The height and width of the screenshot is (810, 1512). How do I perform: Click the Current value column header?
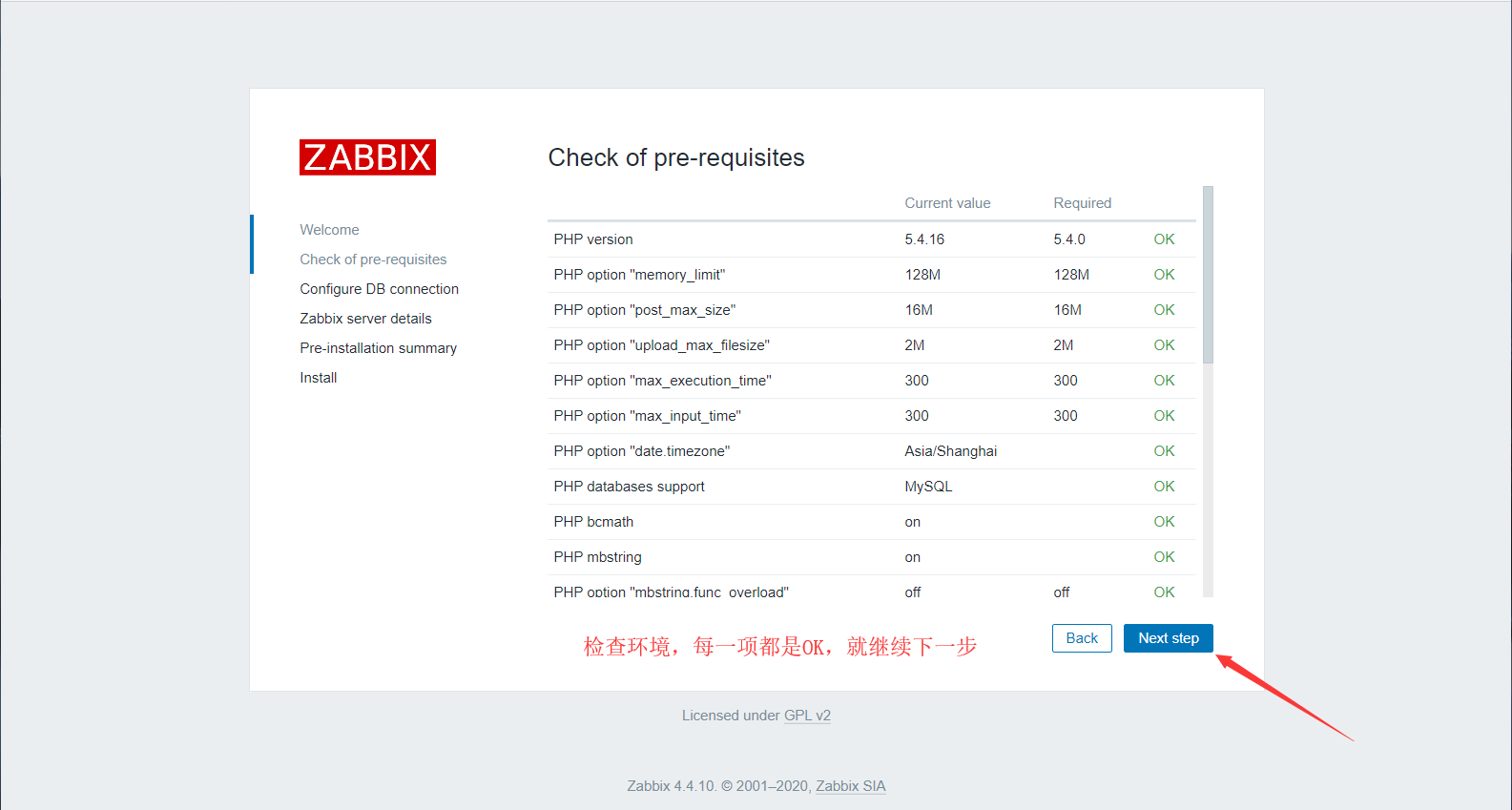[947, 203]
